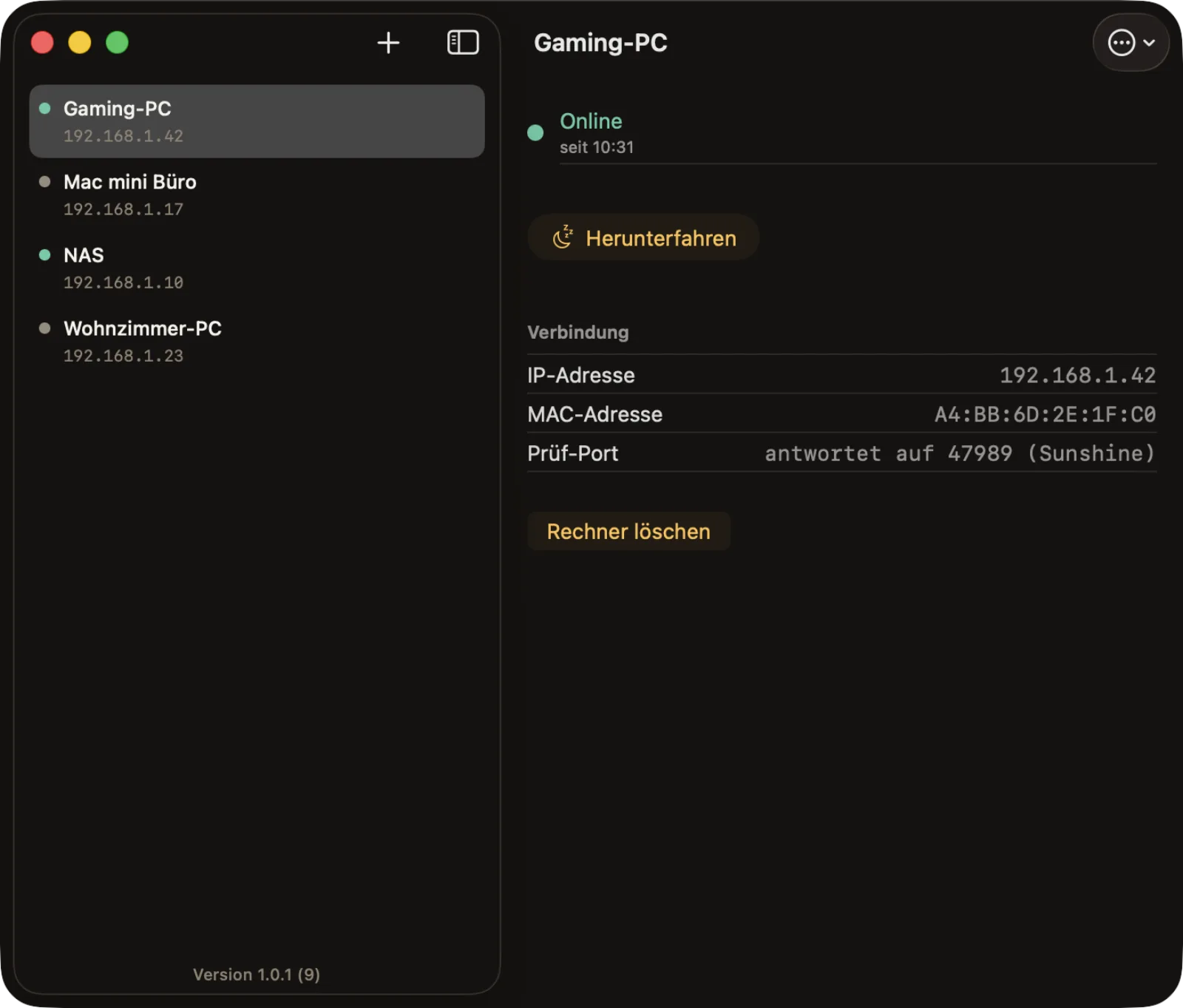Select Mac mini Büro in the list
The image size is (1183, 1008).
point(257,195)
